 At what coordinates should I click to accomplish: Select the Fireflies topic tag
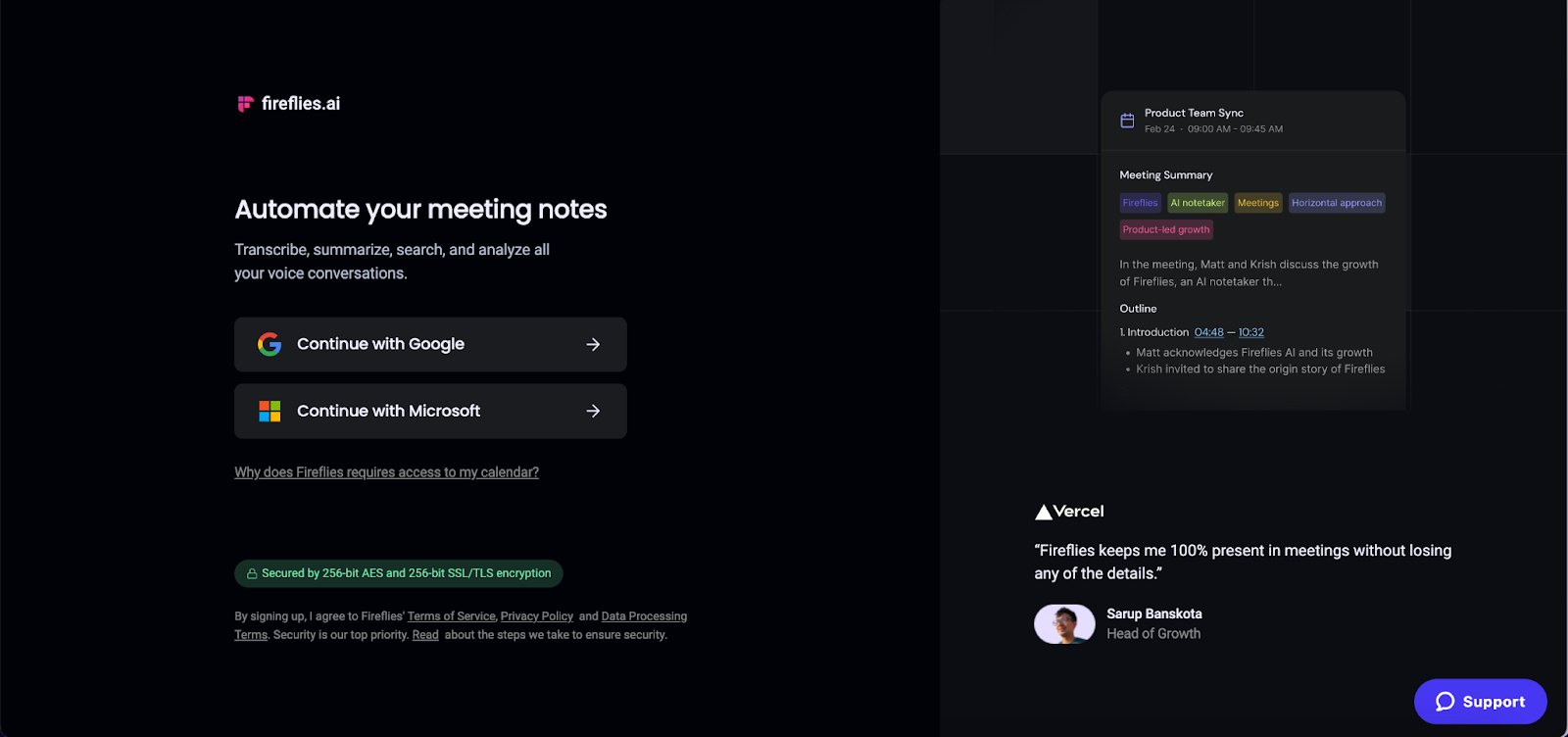point(1140,203)
